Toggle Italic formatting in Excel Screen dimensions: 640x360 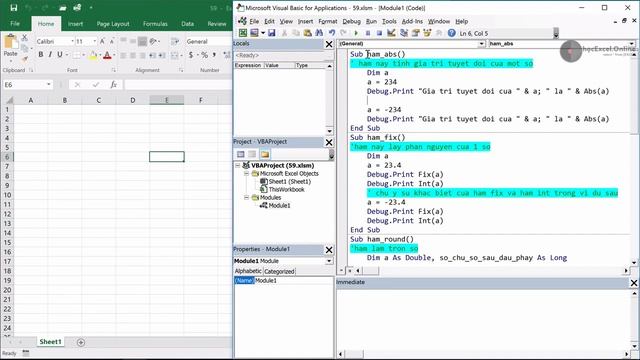tap(50, 55)
